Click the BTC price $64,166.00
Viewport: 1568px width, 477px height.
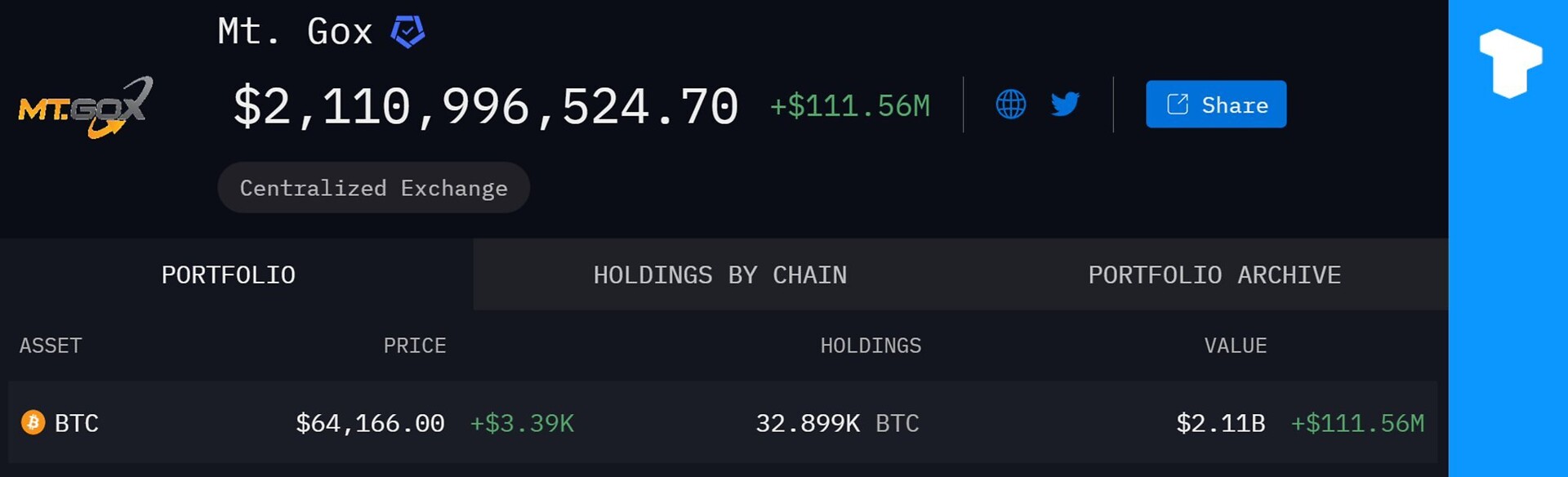point(370,423)
